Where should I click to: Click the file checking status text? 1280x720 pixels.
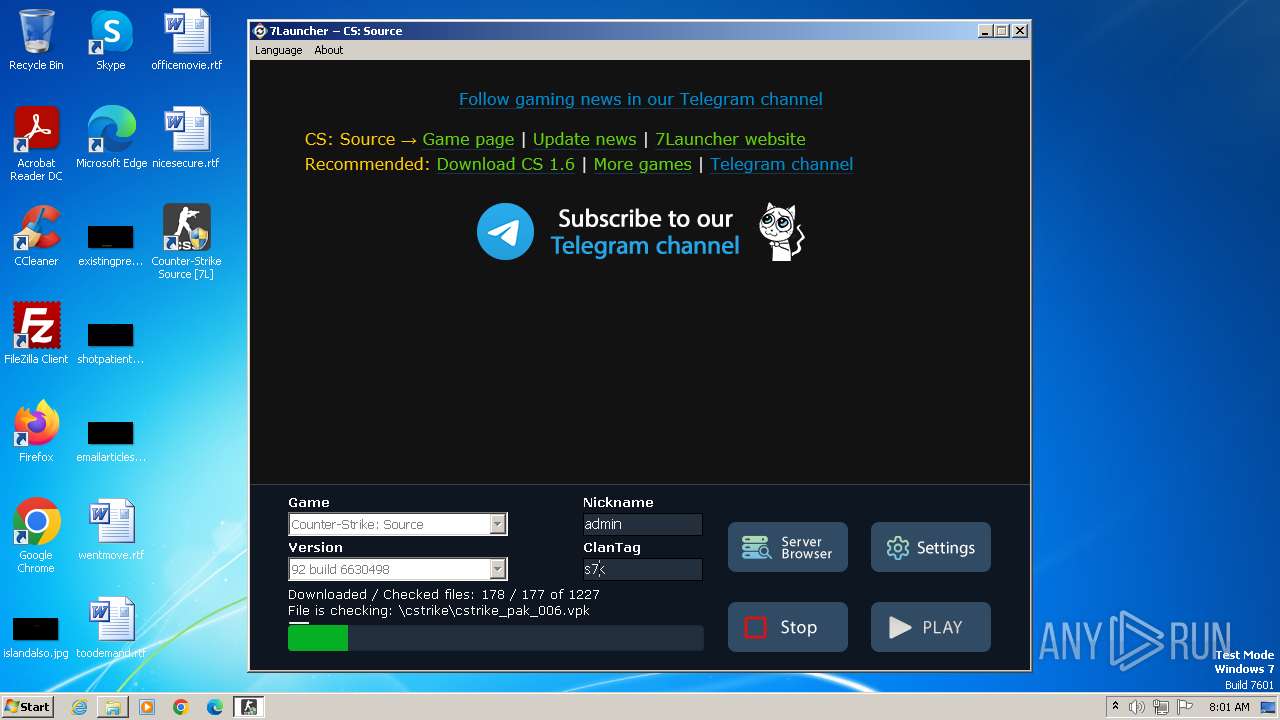[x=439, y=610]
